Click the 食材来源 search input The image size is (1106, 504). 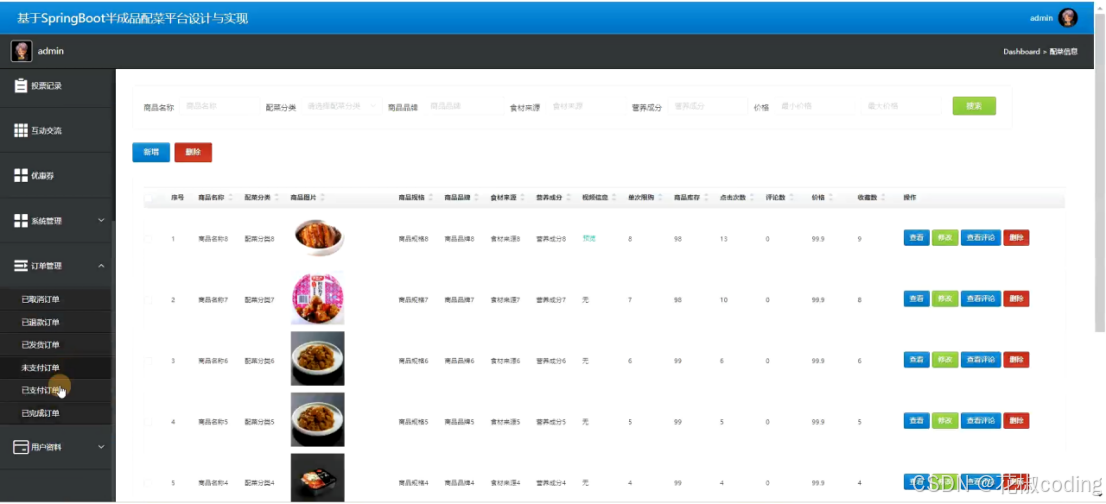coord(585,106)
